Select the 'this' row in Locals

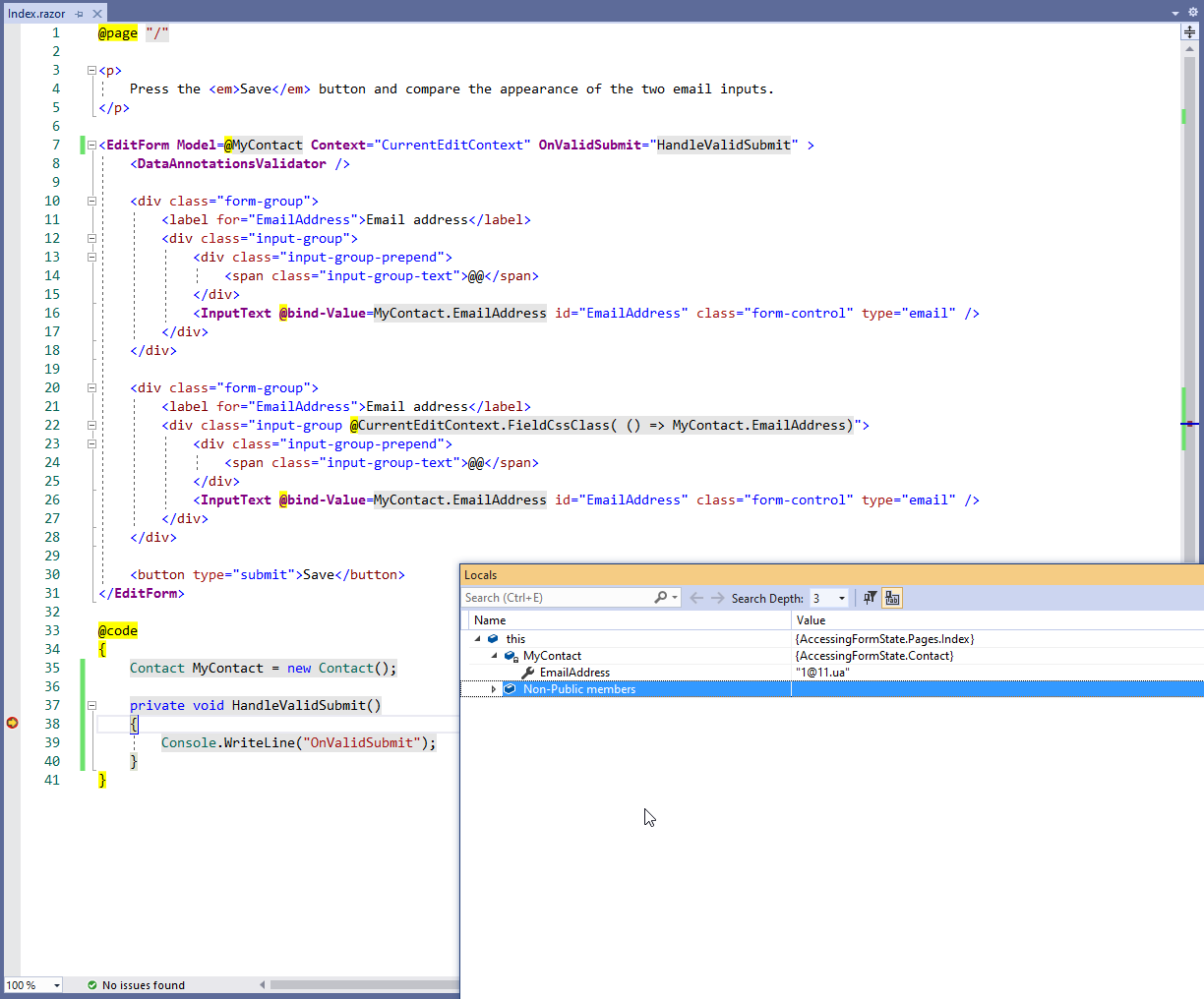(832, 639)
